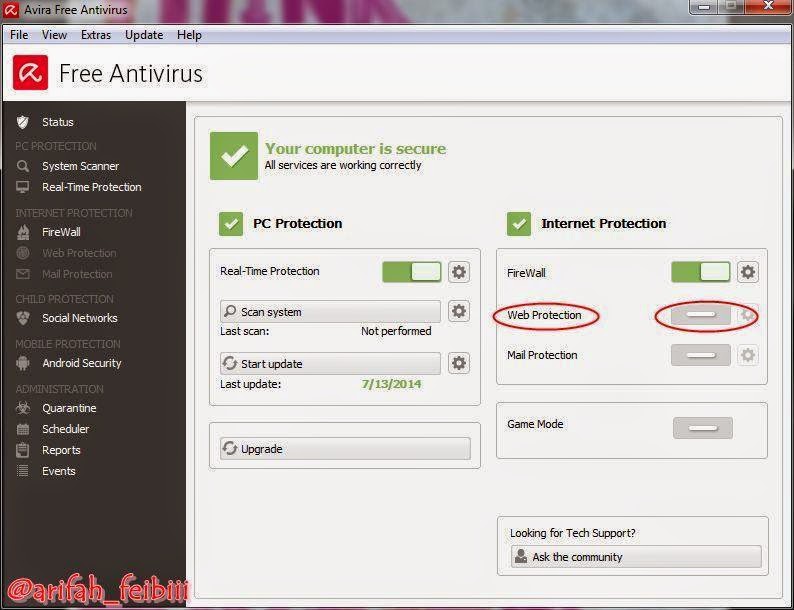The width and height of the screenshot is (794, 610).
Task: Open Reports clipboard icon
Action: (x=23, y=450)
